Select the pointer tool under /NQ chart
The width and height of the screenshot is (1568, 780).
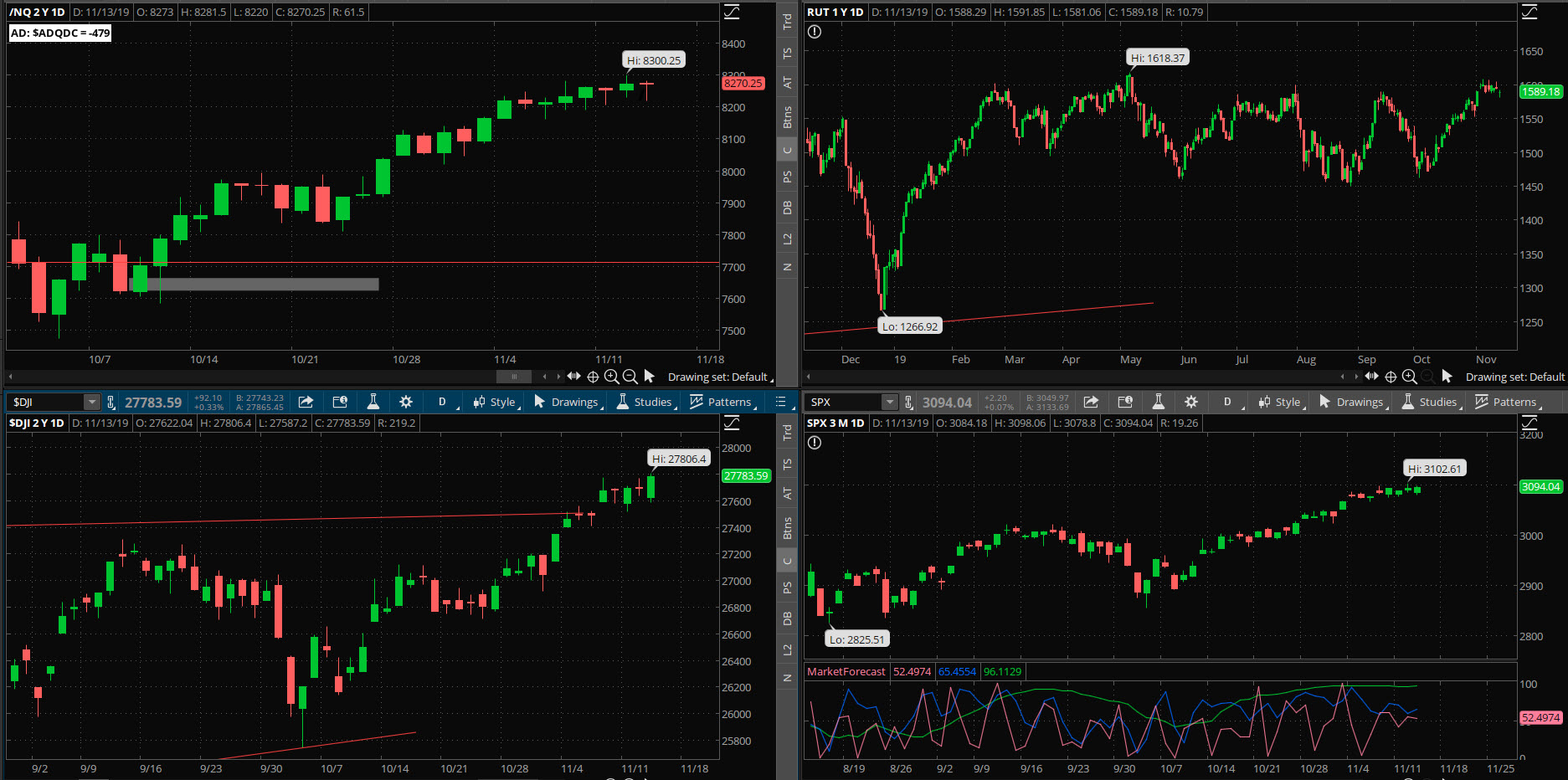click(x=650, y=377)
